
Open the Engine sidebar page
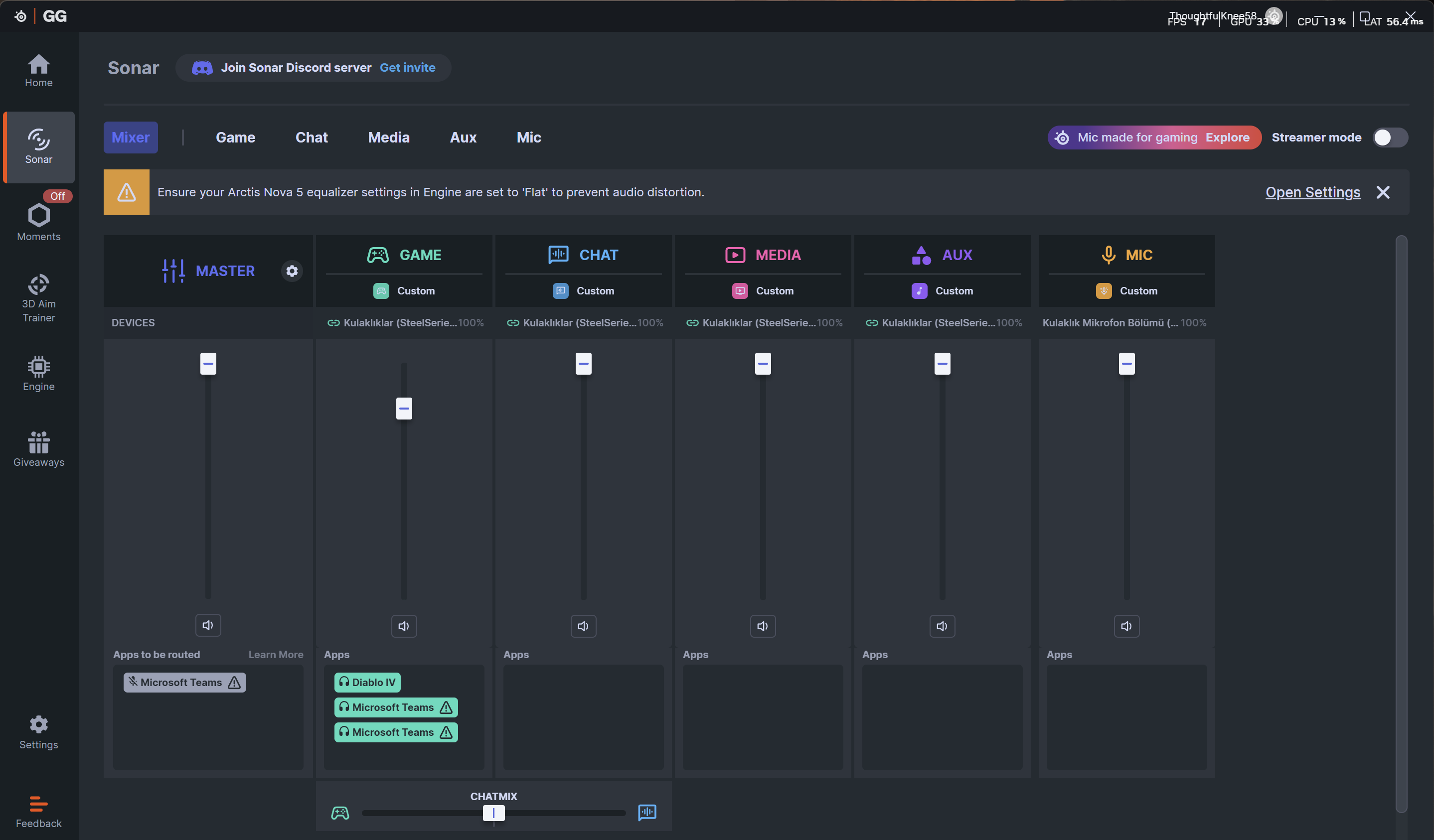pyautogui.click(x=39, y=374)
